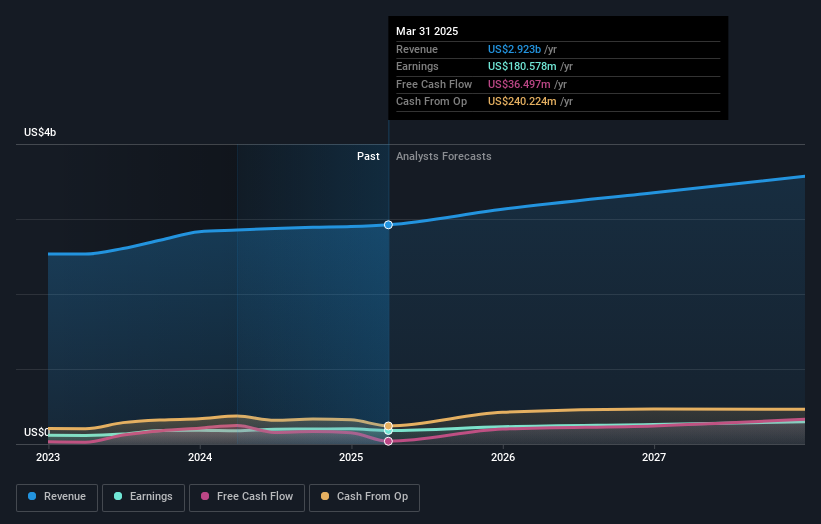Click the 'Cash From Op' label in tooltip
Screen dimensions: 821x524
pos(431,102)
